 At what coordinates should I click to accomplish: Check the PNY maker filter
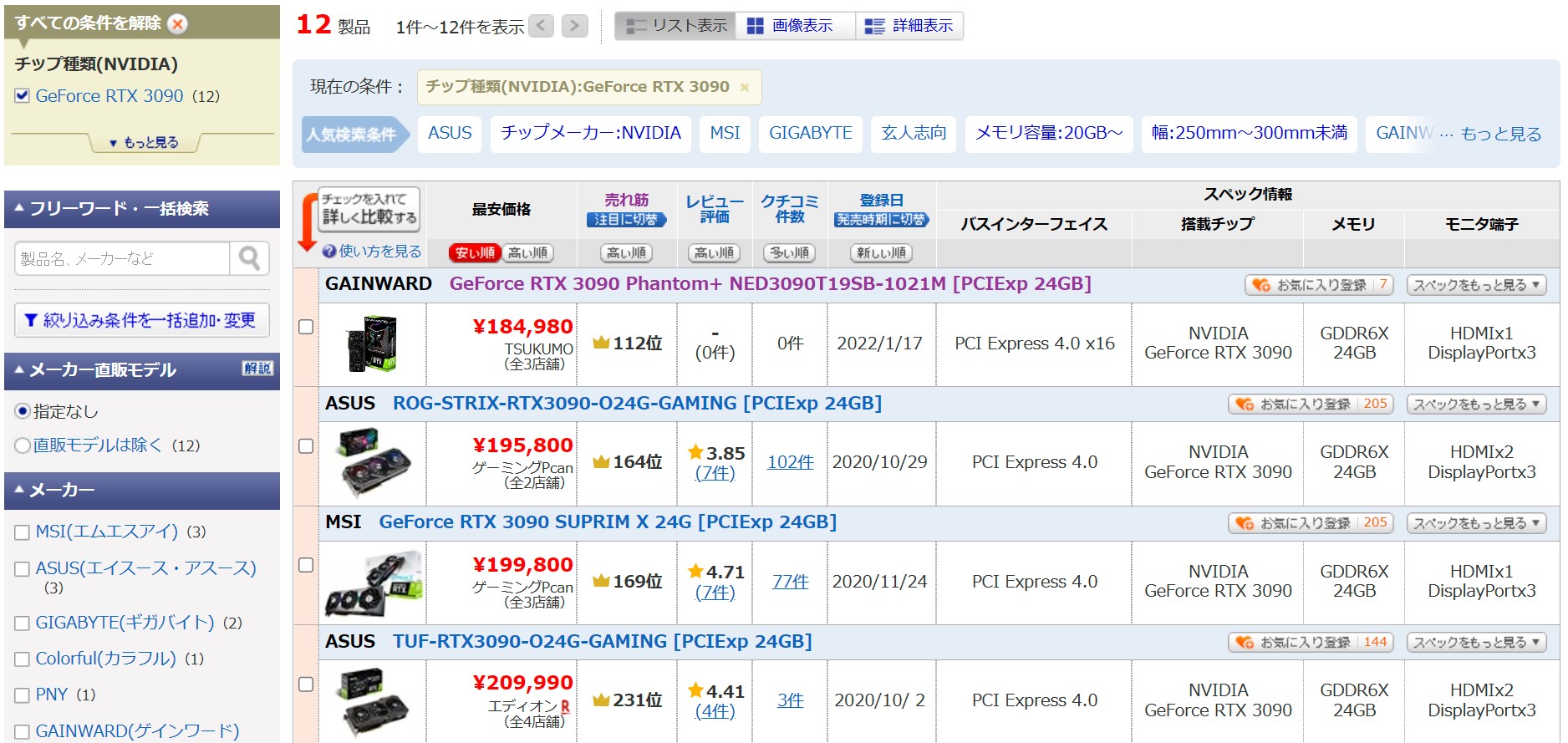point(23,695)
